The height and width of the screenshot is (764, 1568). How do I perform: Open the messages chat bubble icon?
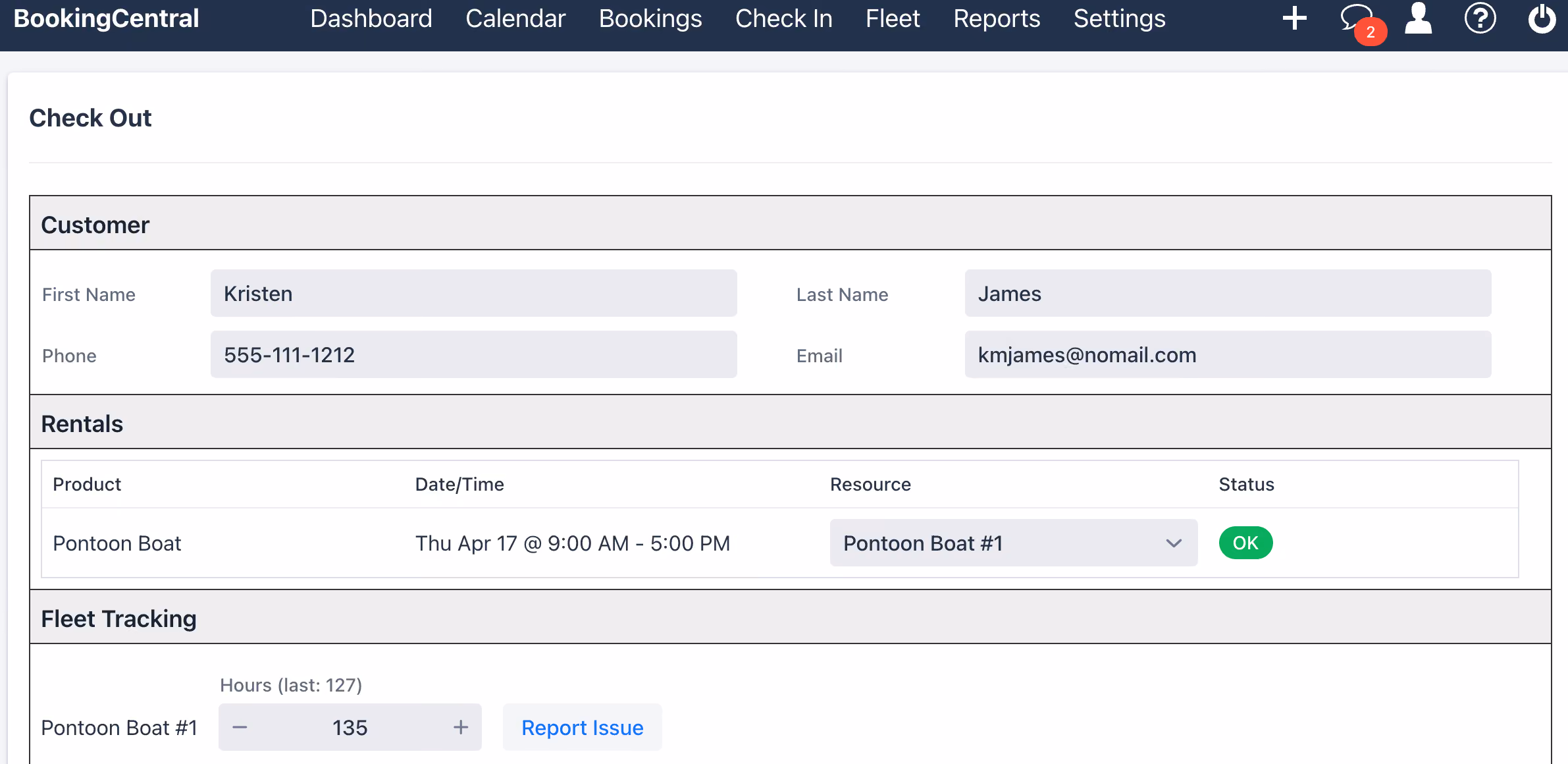coord(1357,18)
